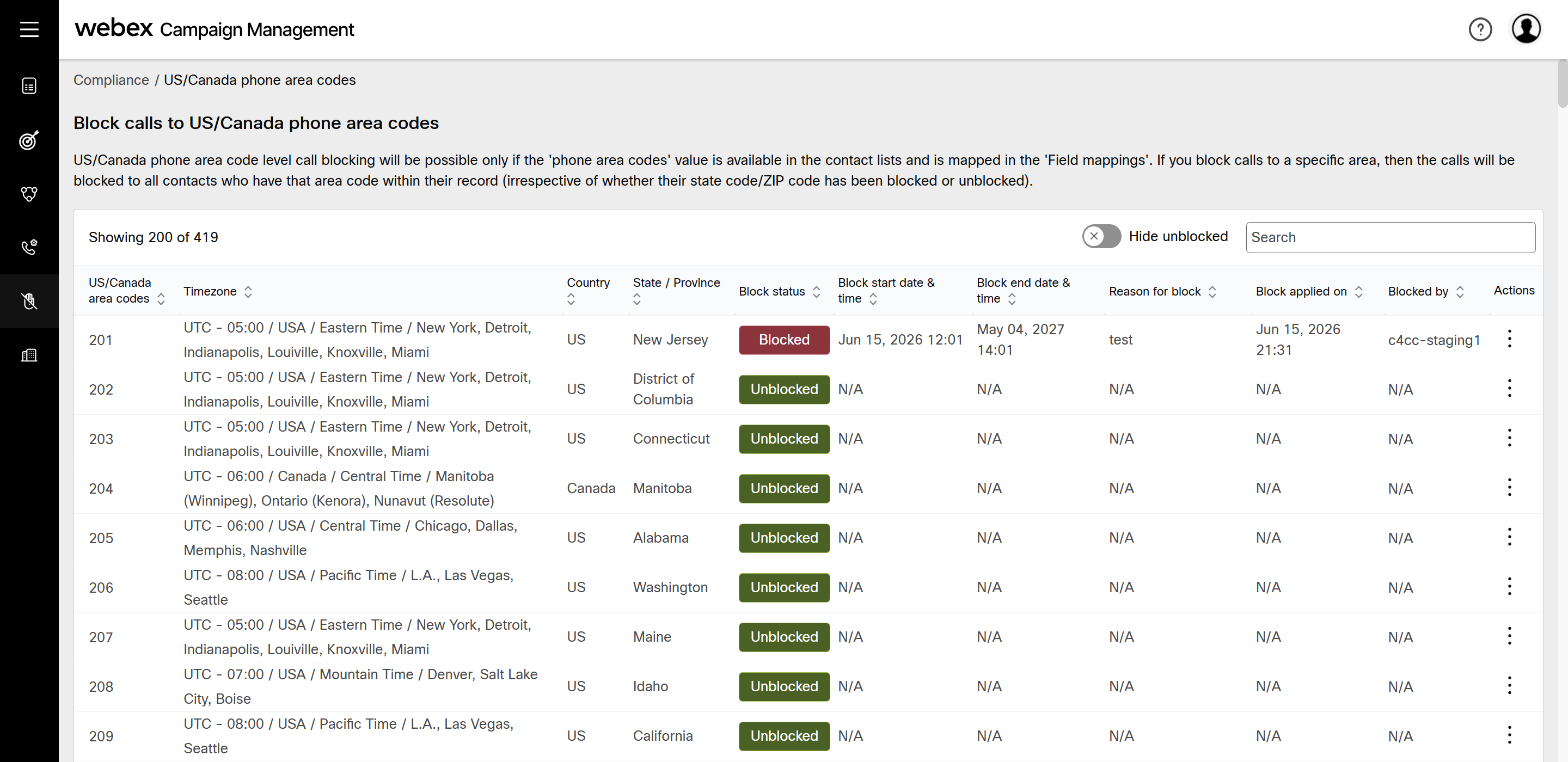Open the heart-shaped icon in sidebar
The image size is (1568, 762).
(29, 194)
